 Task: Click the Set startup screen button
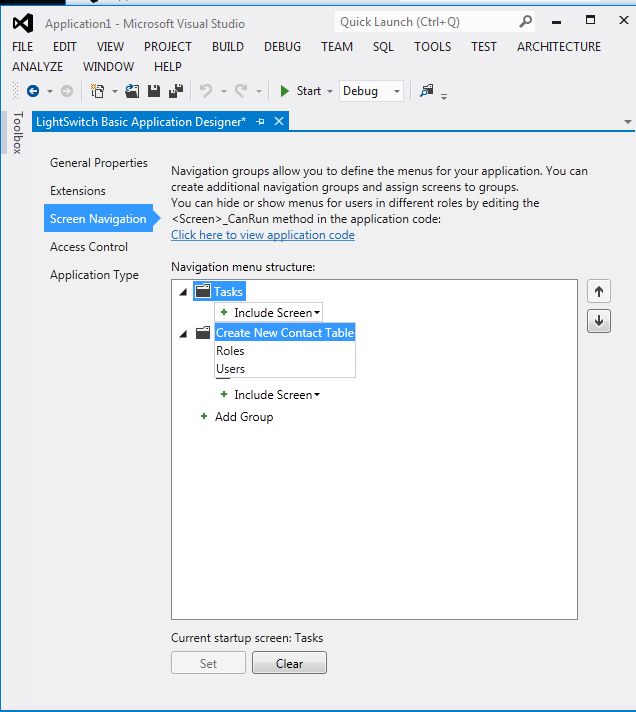pyautogui.click(x=208, y=663)
